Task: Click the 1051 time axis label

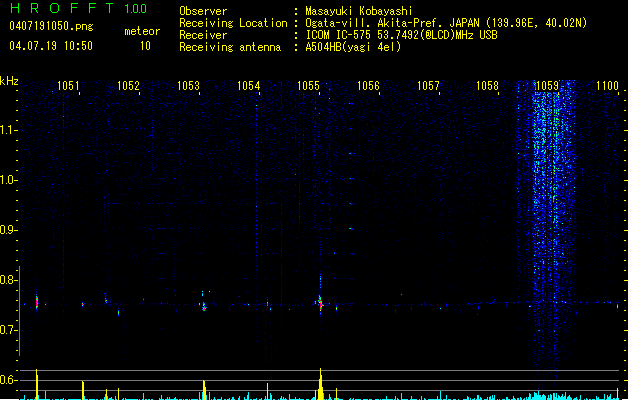Action: (x=68, y=86)
